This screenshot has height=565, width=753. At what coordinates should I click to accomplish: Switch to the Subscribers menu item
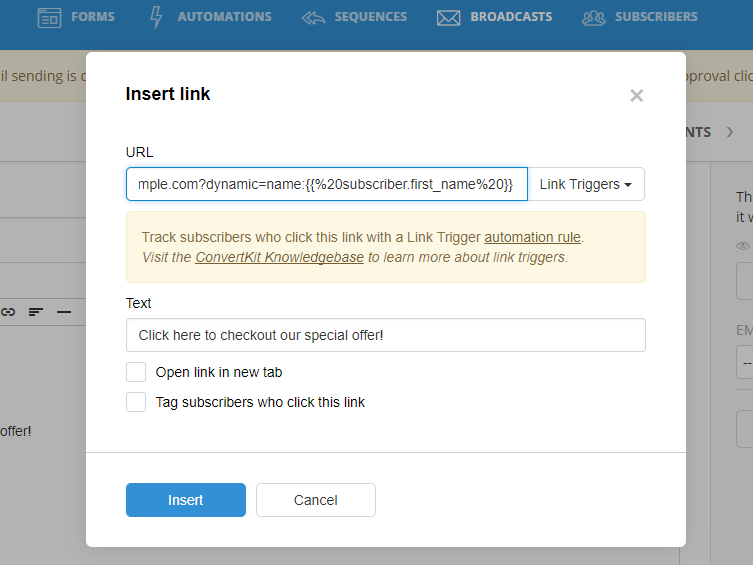(x=656, y=17)
